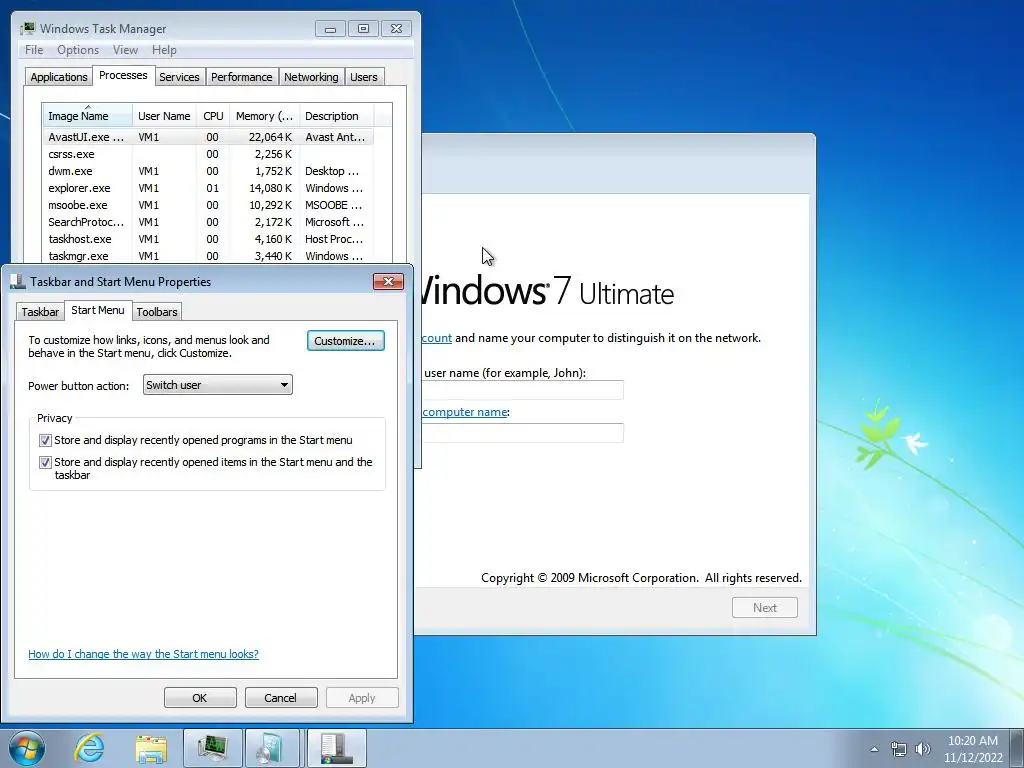Click the user name field in setup
The height and width of the screenshot is (768, 1024).
click(522, 390)
